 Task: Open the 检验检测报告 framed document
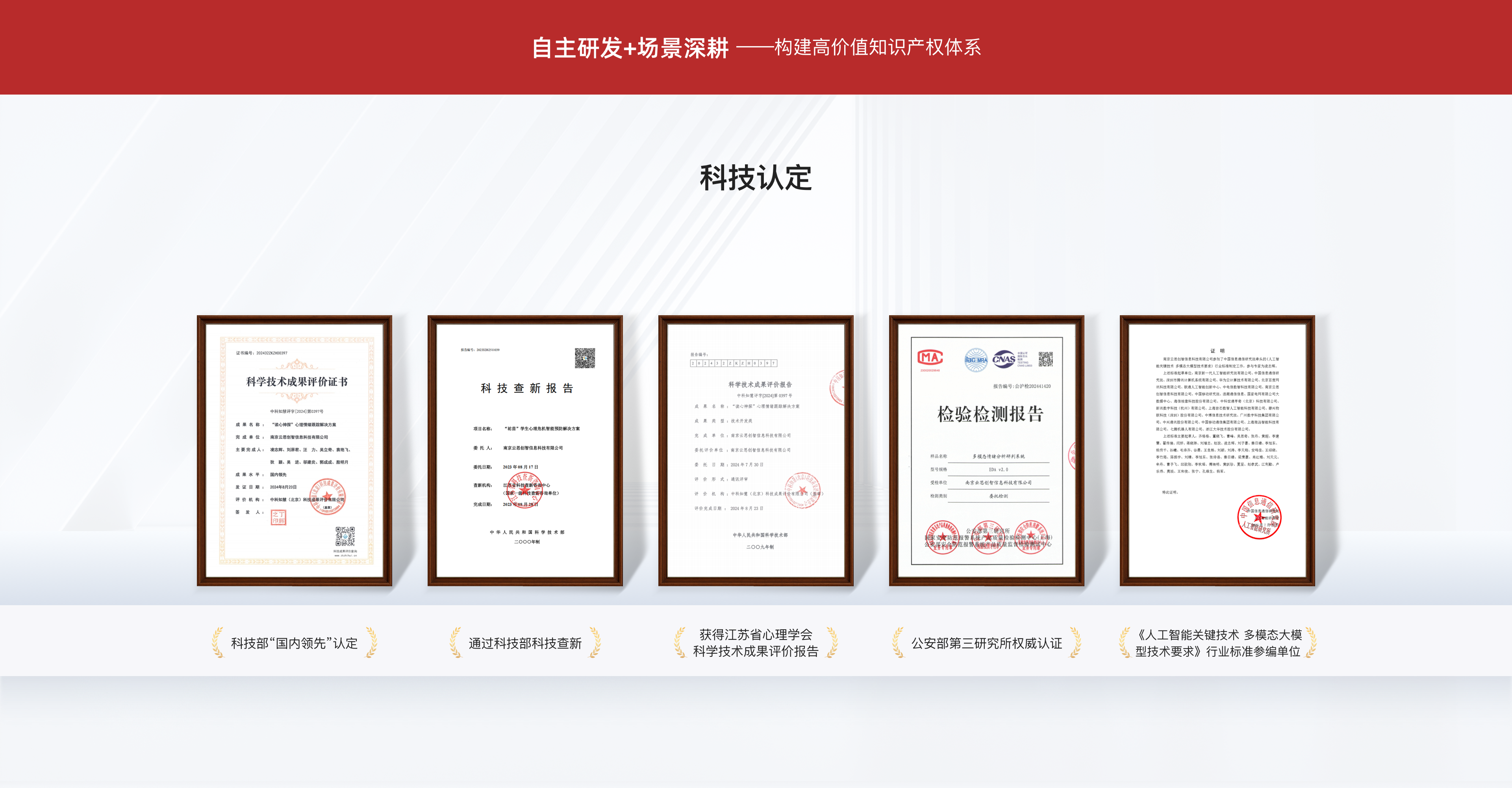(986, 450)
